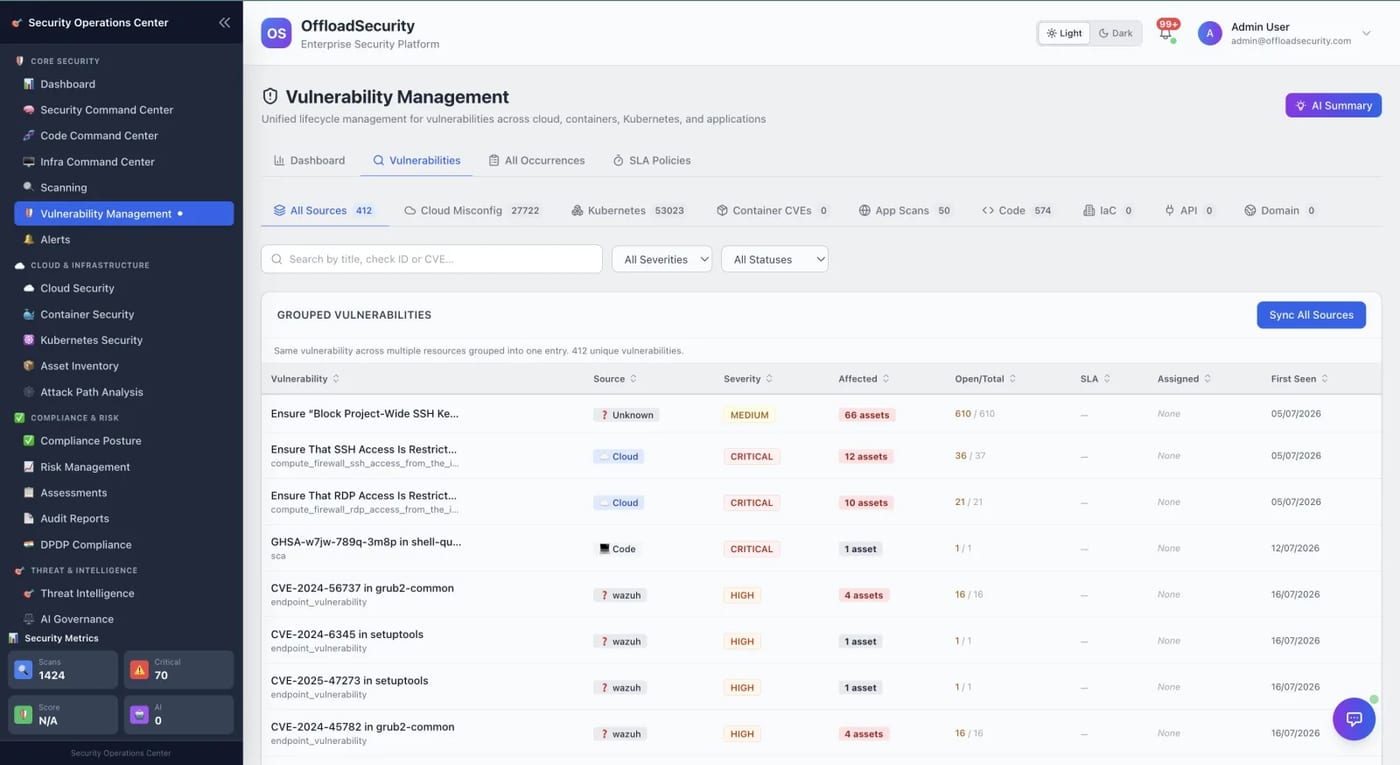The image size is (1400, 765).
Task: Click the Critical metric warning card
Action: (179, 669)
